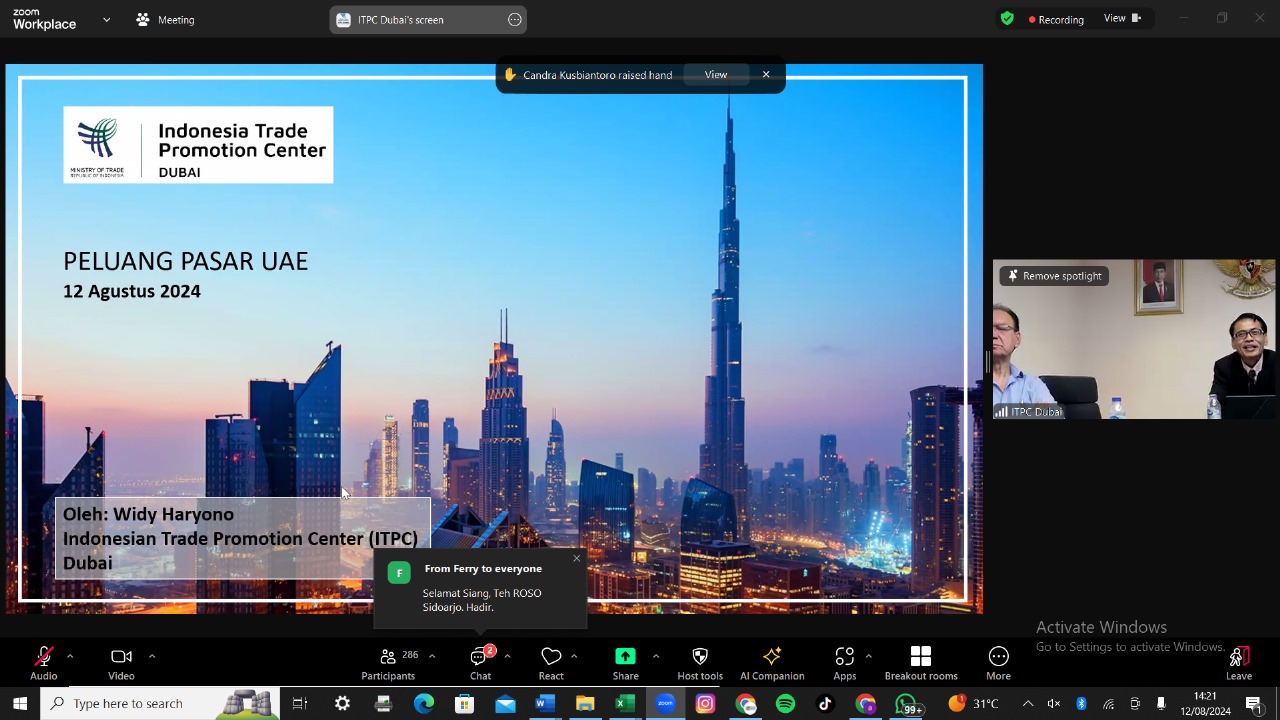Expand chat options arrow beside Chat
1280x720 pixels.
(x=507, y=656)
